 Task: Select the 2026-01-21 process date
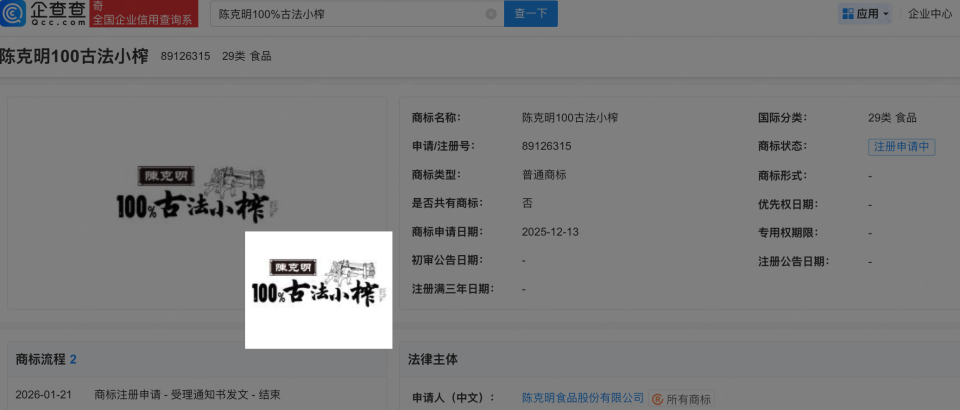click(43, 395)
